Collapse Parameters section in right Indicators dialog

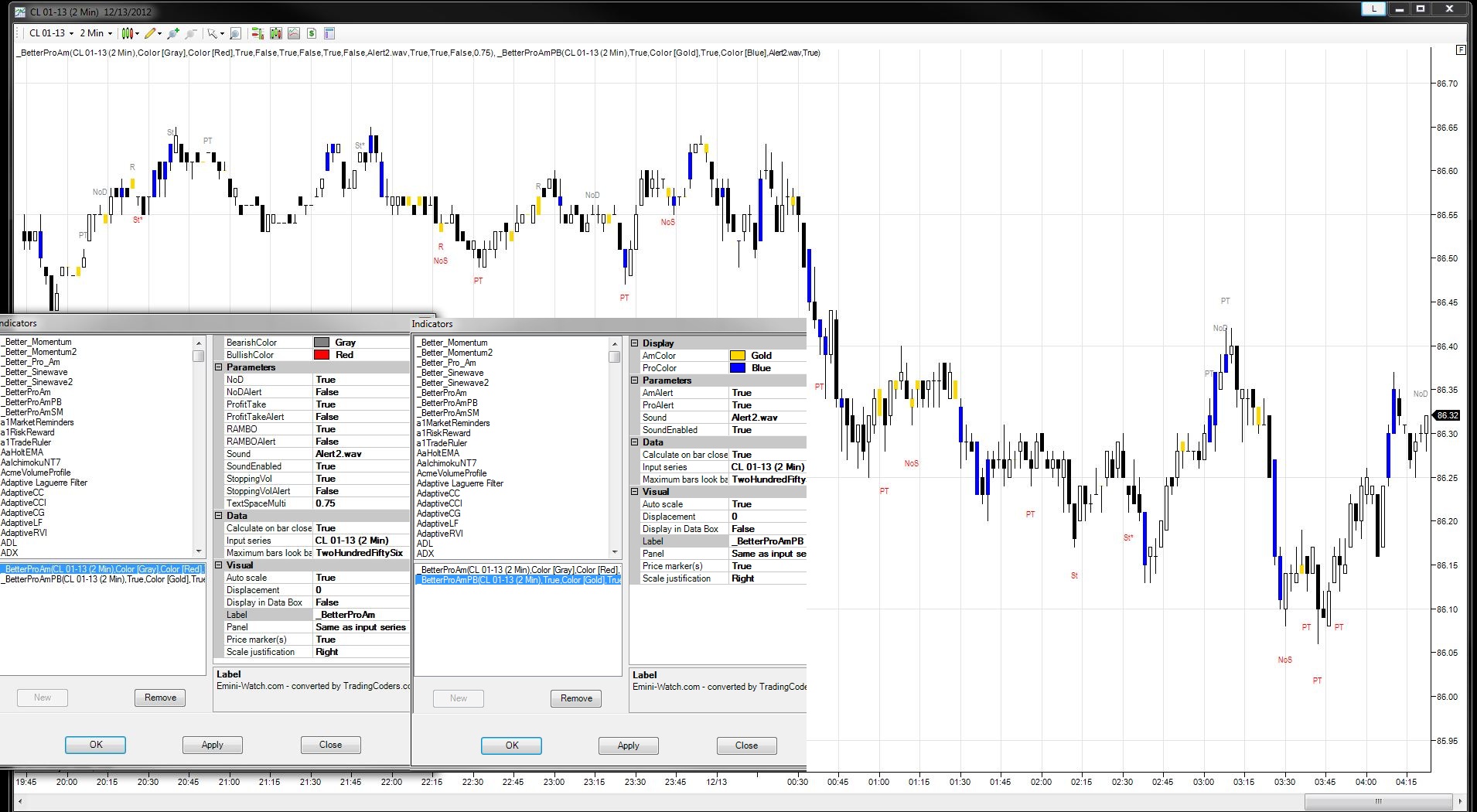point(635,380)
